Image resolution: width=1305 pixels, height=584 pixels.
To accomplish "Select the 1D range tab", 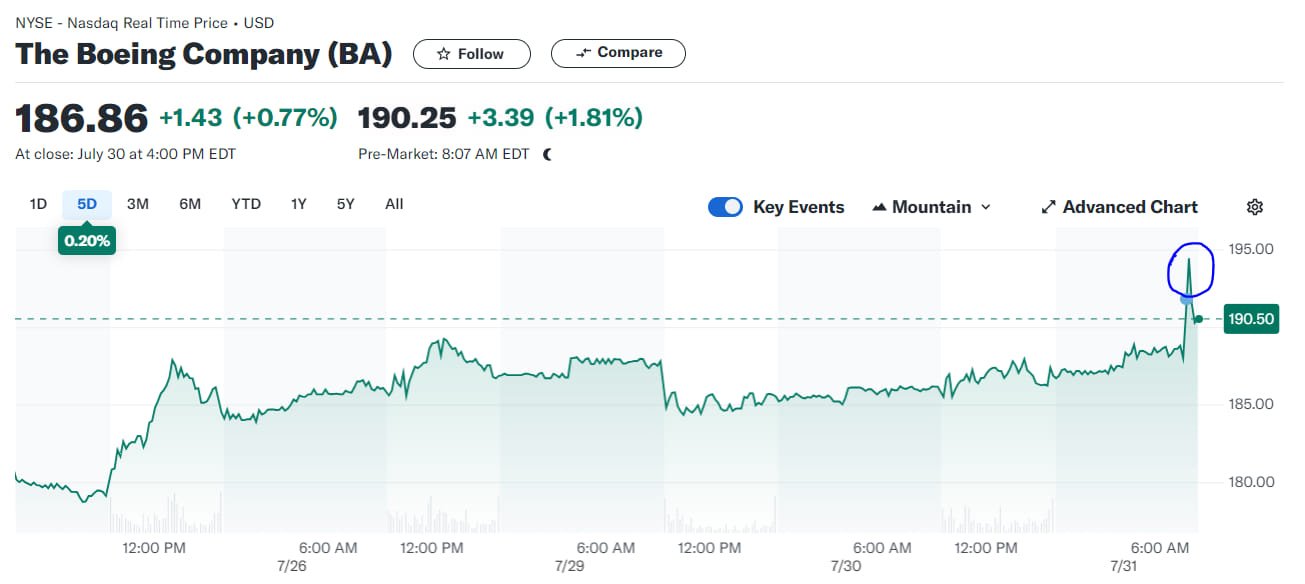I will tap(38, 204).
